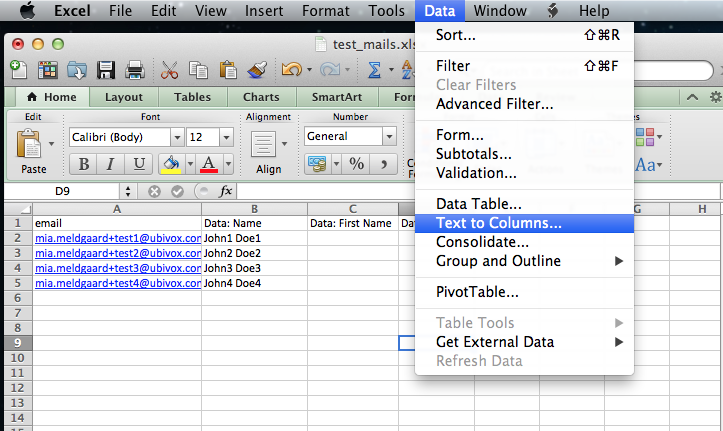This screenshot has width=723, height=431.
Task: Select column A header
Action: 117,209
